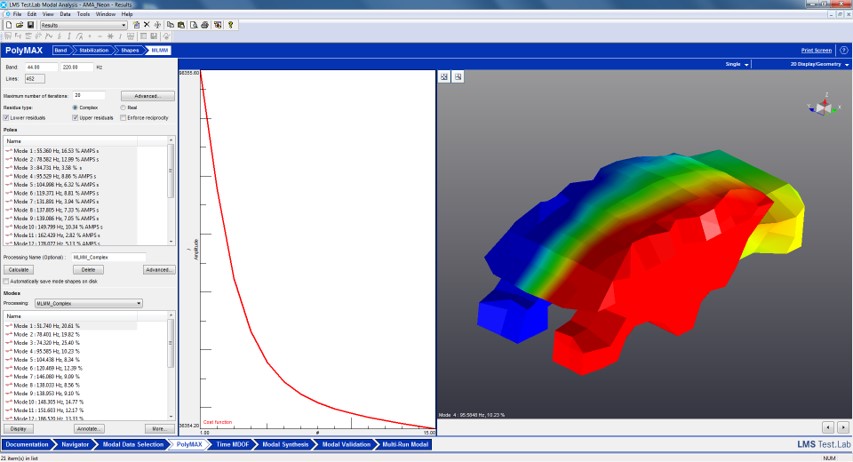Click the More button below the Modes list

[x=159, y=429]
